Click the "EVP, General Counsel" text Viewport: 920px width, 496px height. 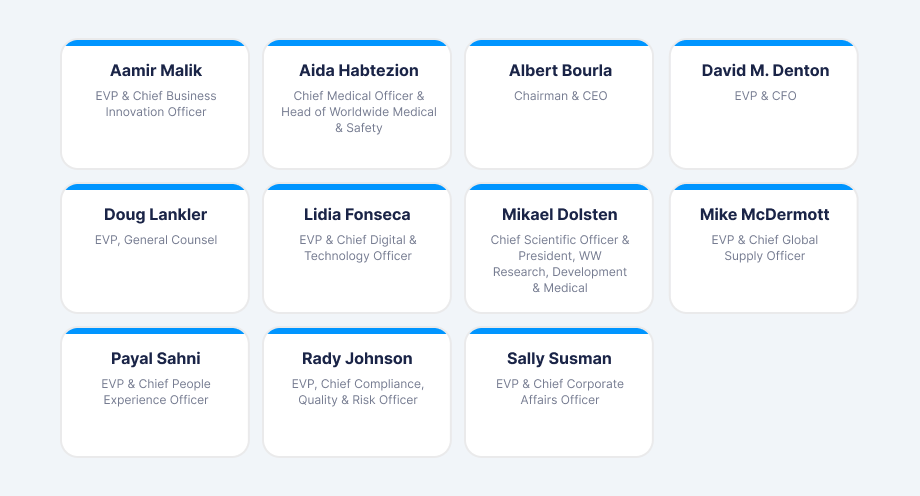(155, 240)
